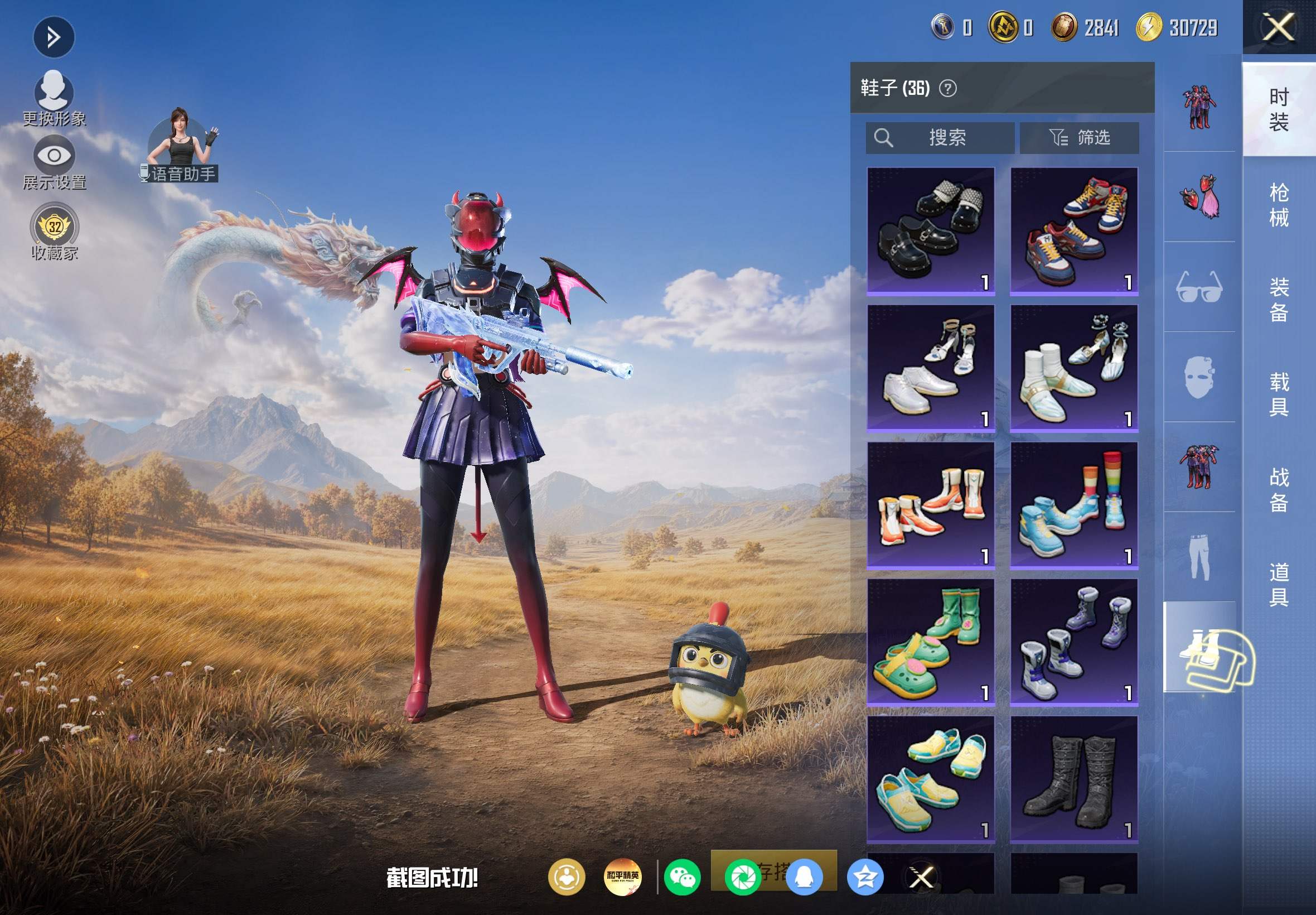Viewport: 1316px width, 915px height.
Task: Switch to the 道具 items tab
Action: click(x=1279, y=584)
